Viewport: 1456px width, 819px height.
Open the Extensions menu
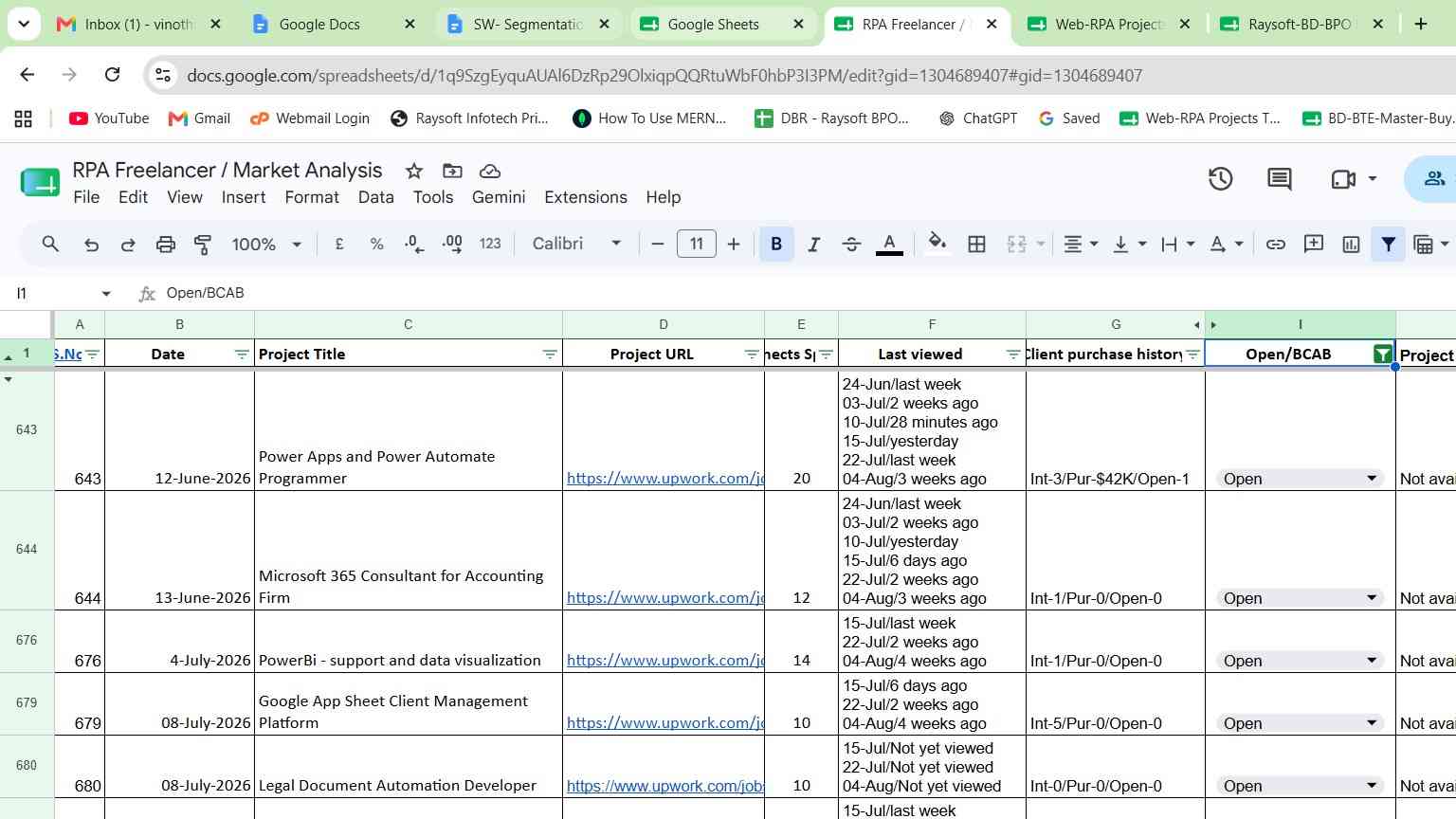point(586,197)
